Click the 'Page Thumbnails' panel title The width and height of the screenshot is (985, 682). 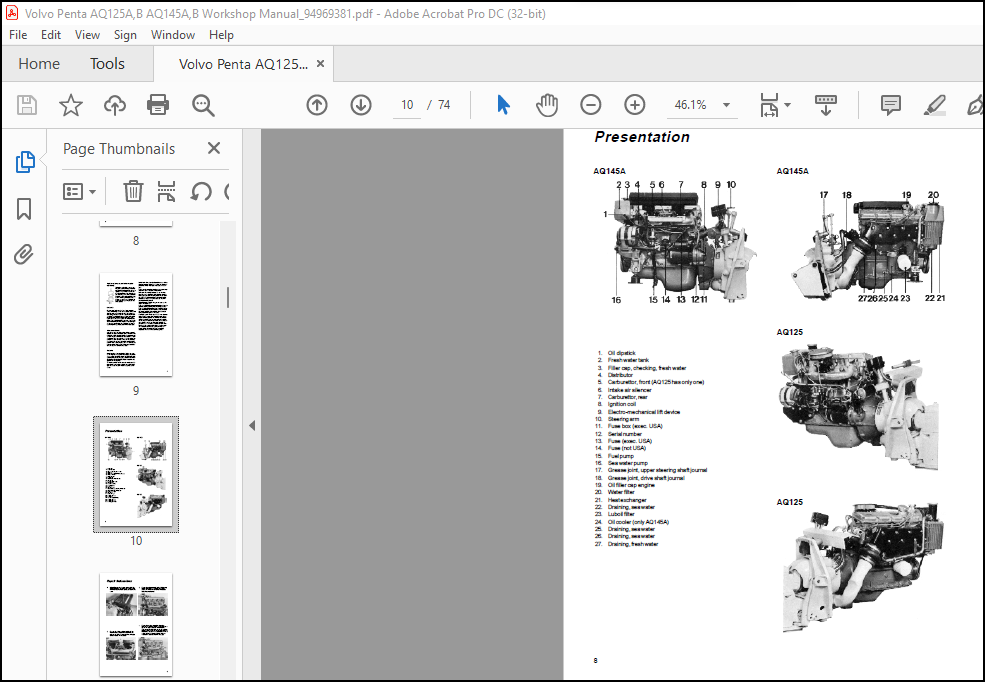(x=119, y=149)
